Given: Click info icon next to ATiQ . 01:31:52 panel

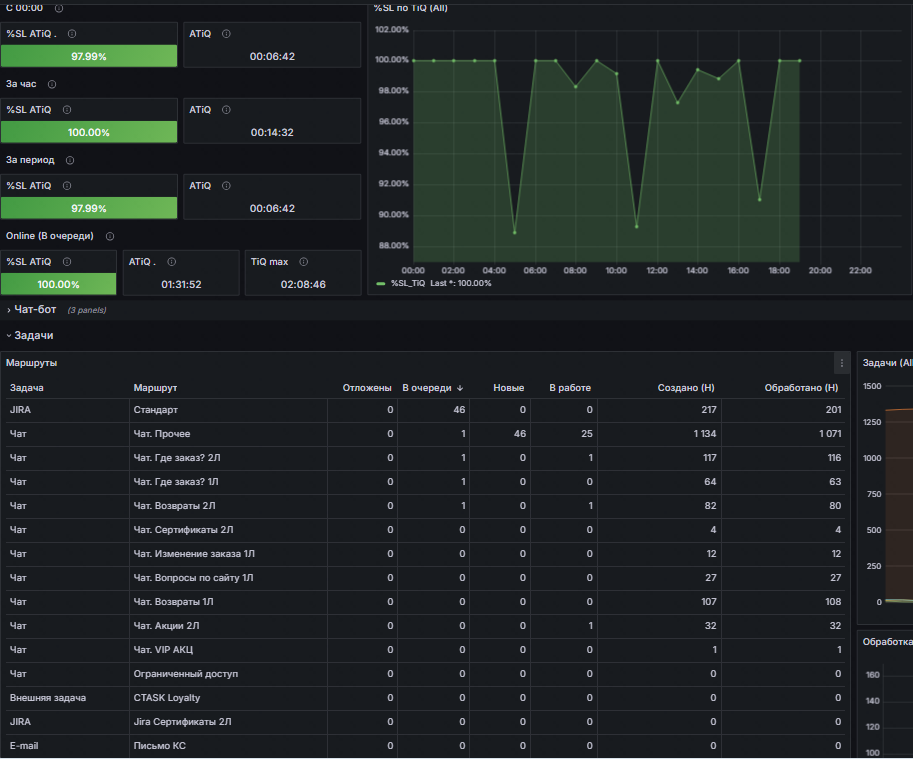Looking at the screenshot, I should (172, 262).
